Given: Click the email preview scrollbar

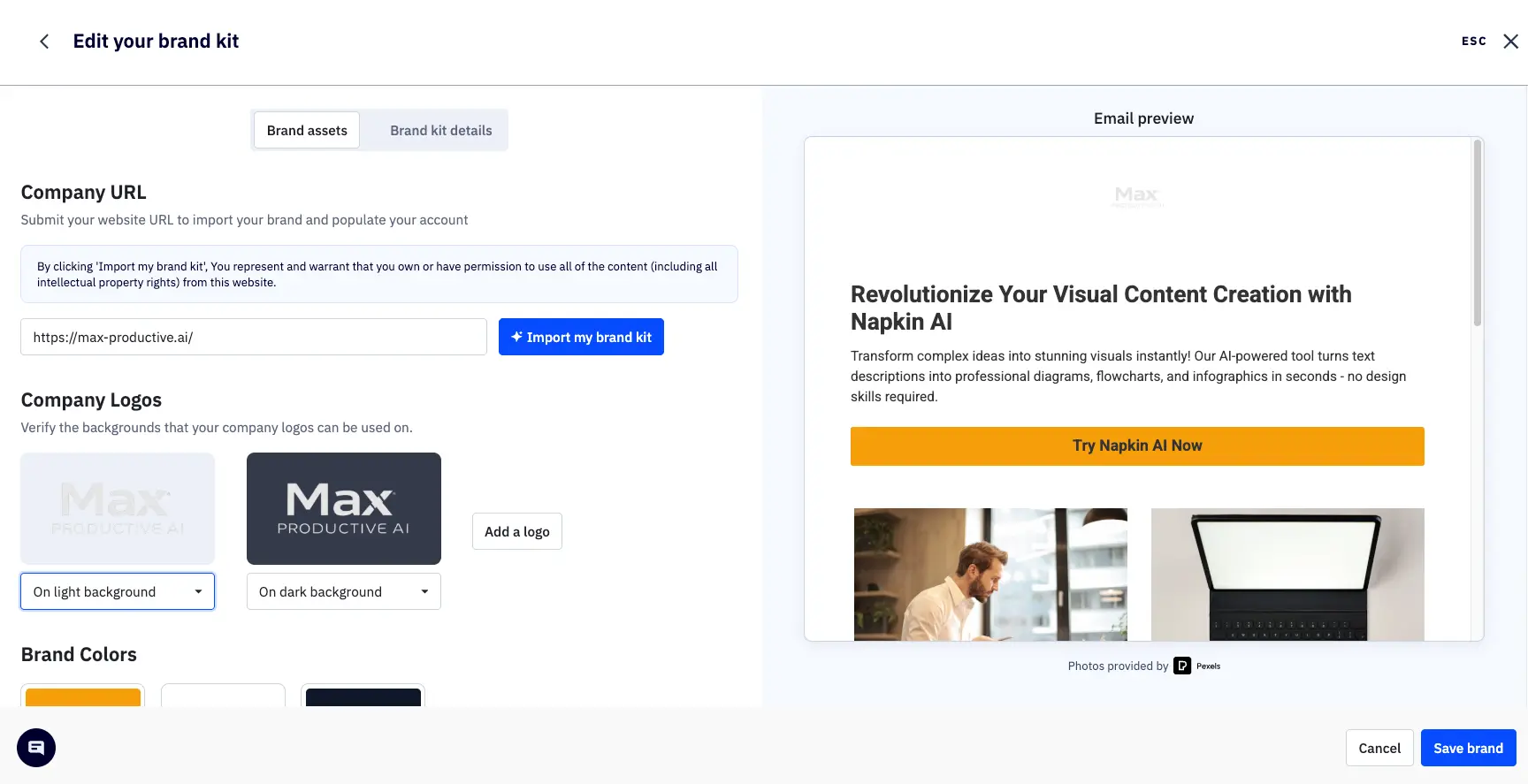Looking at the screenshot, I should (x=1477, y=234).
